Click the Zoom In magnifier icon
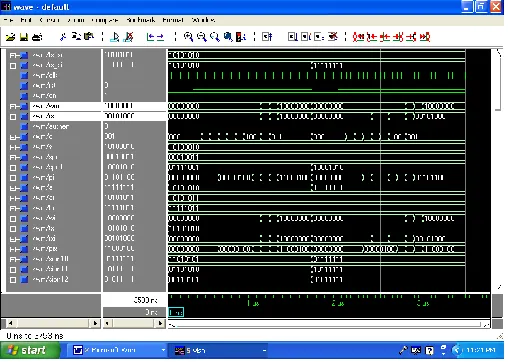The width and height of the screenshot is (508, 362). point(188,37)
